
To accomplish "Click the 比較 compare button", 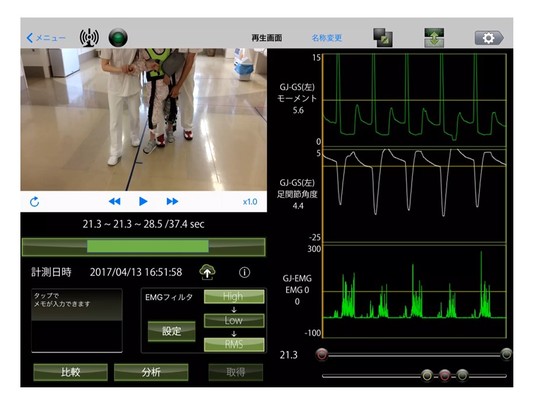I will point(70,372).
